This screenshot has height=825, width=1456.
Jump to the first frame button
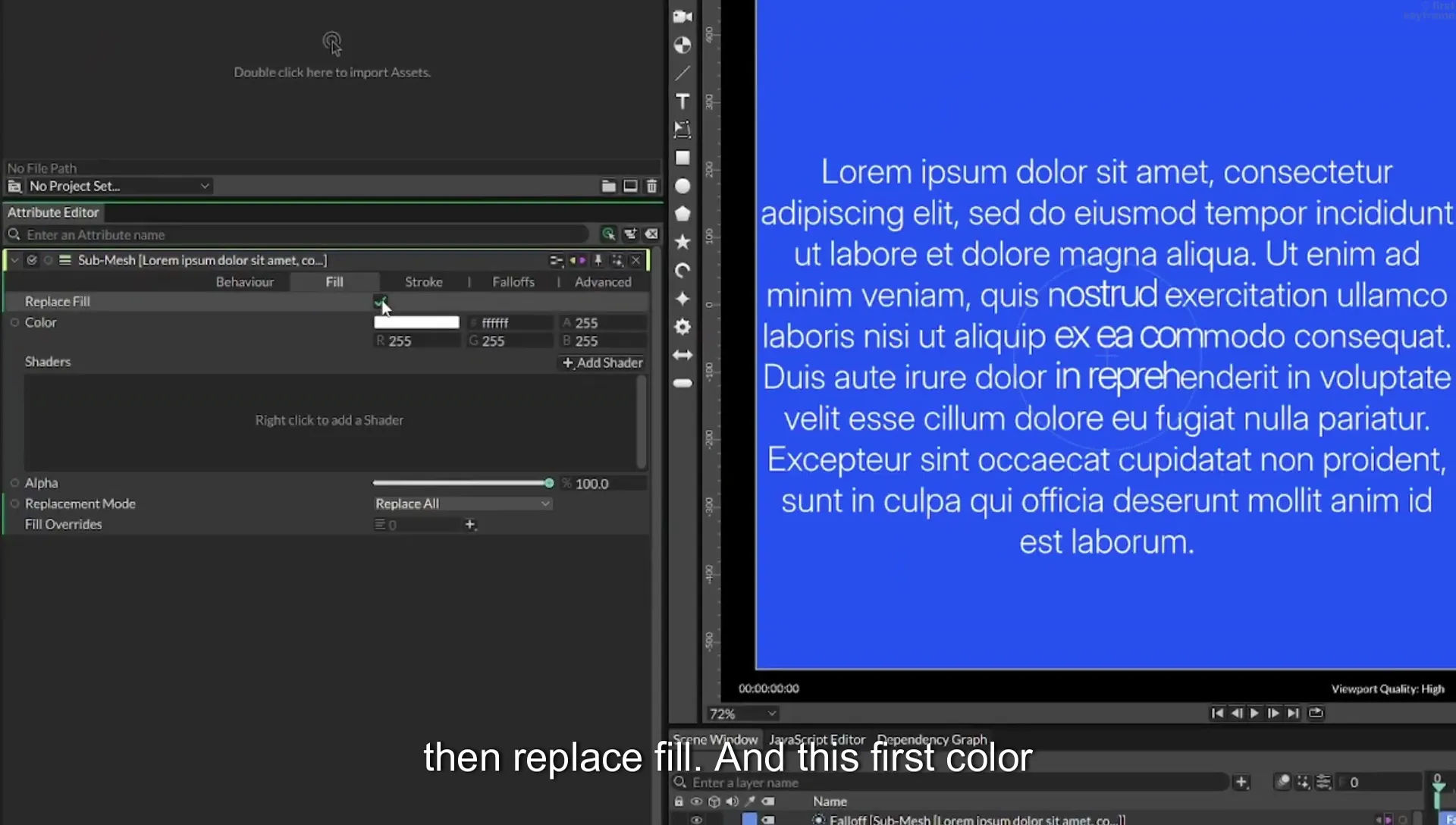coord(1216,713)
